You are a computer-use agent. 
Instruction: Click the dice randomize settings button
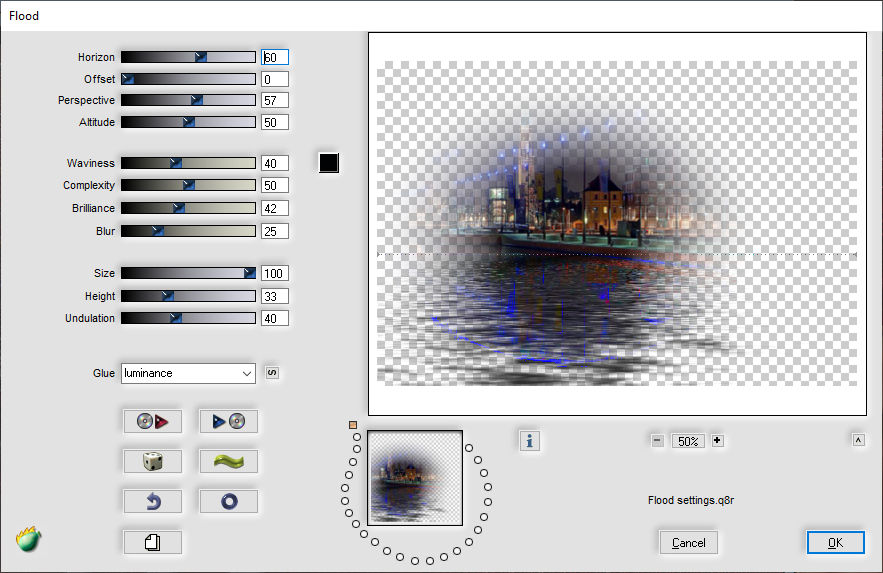tap(153, 462)
